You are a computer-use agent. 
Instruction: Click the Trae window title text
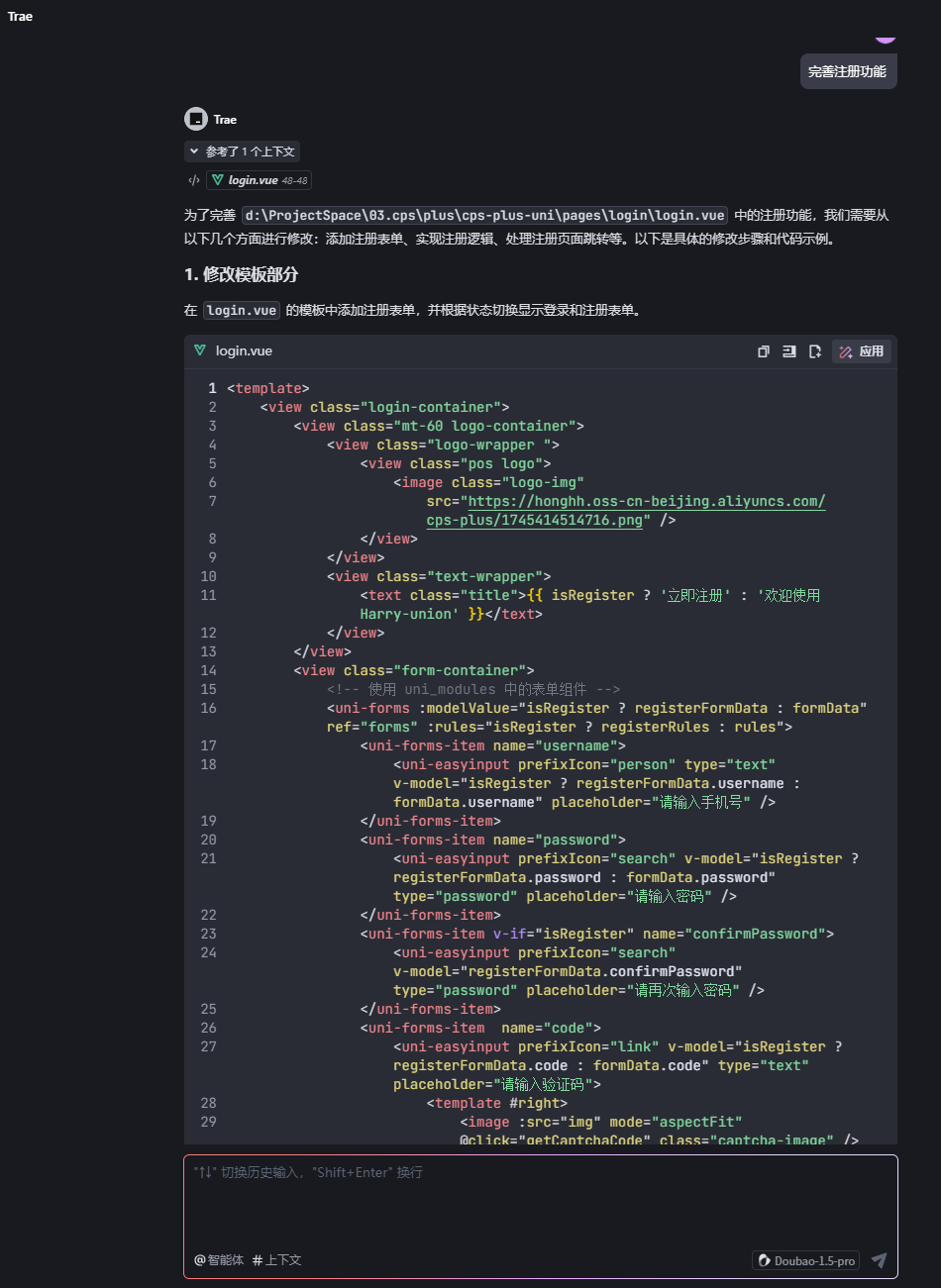[20, 16]
